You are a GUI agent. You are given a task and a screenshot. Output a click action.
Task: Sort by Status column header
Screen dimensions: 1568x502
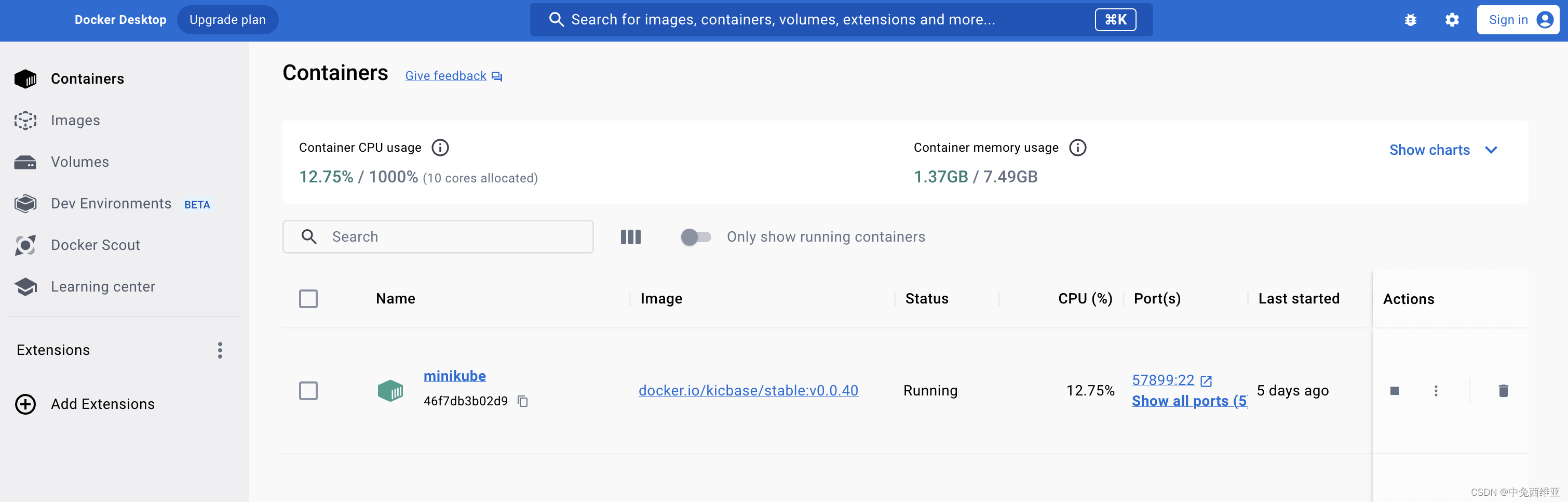pyautogui.click(x=926, y=298)
